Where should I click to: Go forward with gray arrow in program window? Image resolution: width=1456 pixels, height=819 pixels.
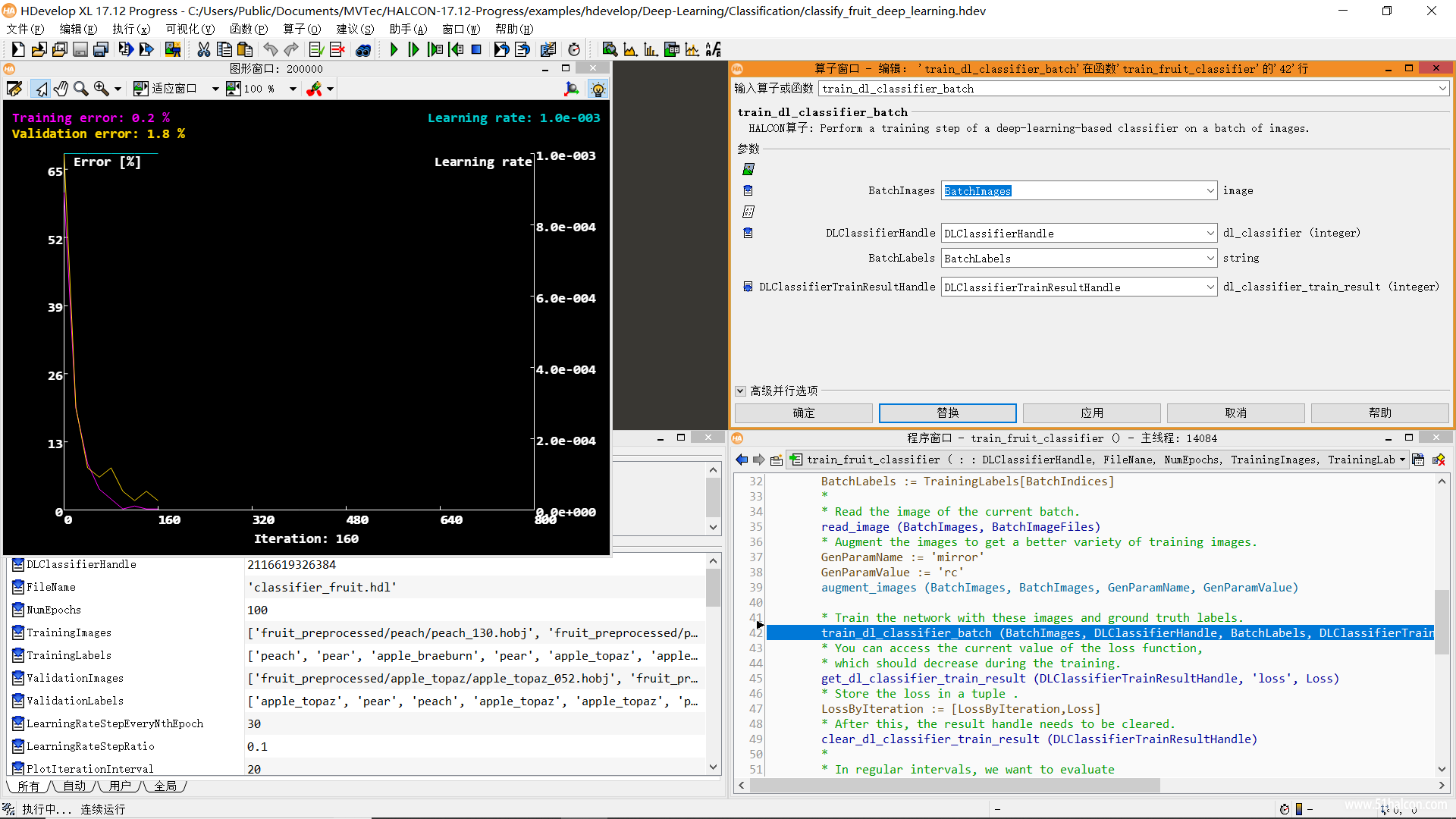tap(759, 460)
